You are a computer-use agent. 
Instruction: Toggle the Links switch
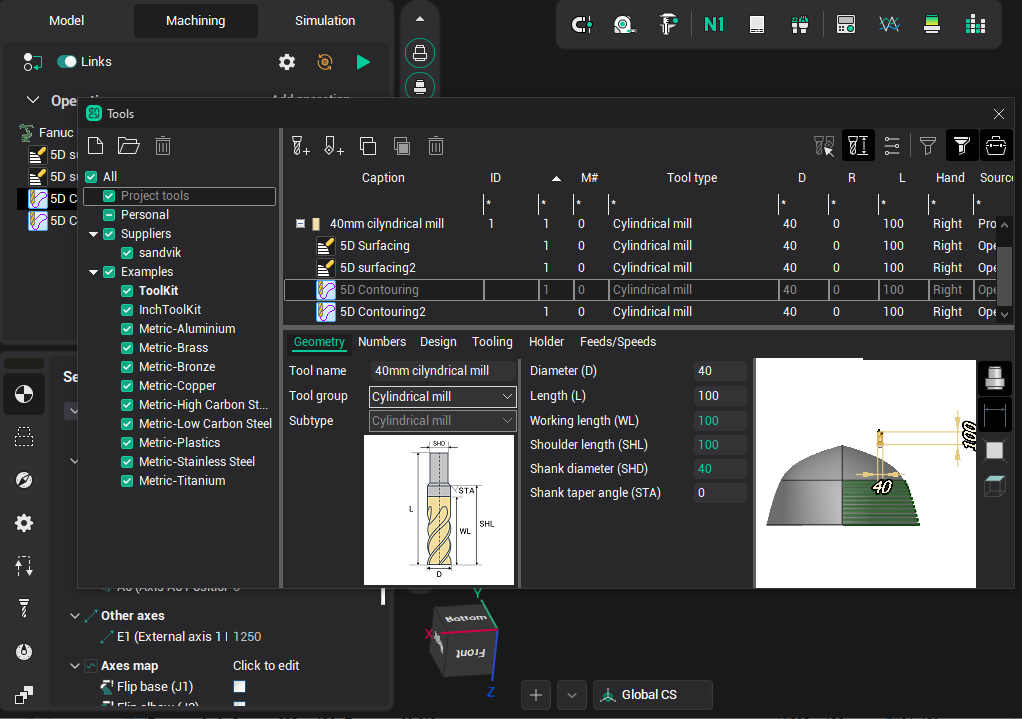67,62
